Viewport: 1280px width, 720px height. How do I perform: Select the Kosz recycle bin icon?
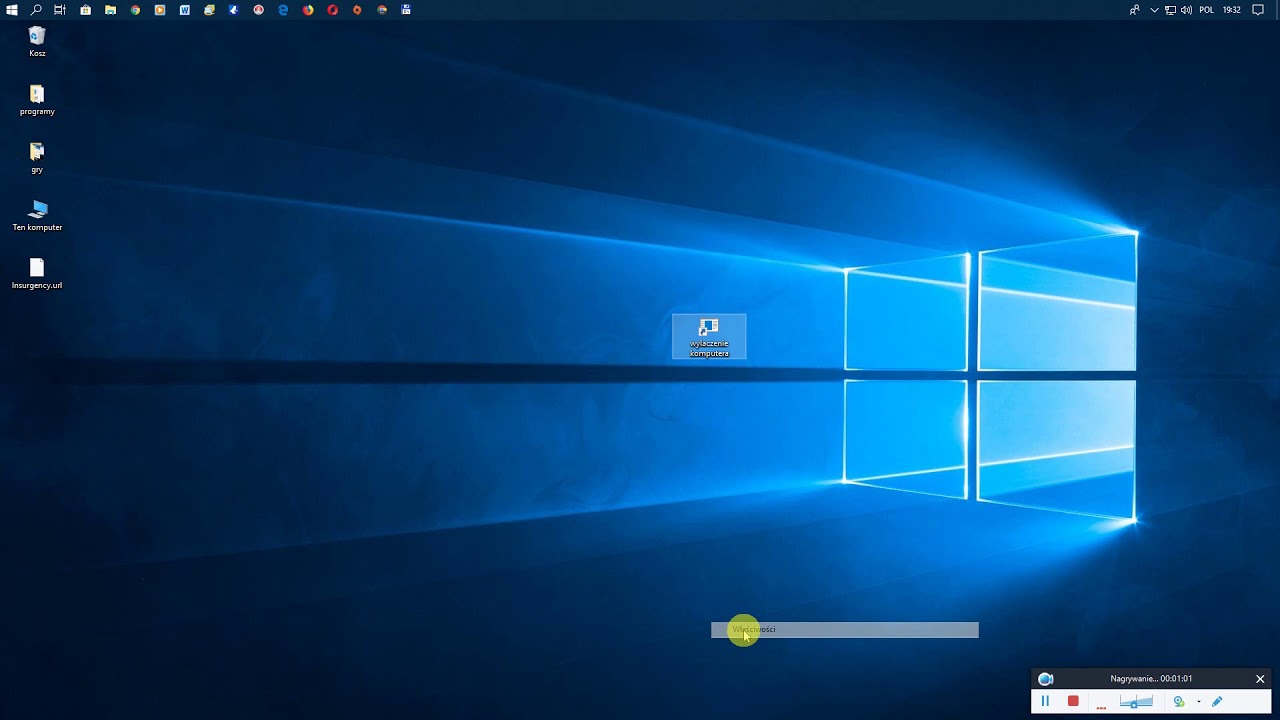tap(37, 42)
